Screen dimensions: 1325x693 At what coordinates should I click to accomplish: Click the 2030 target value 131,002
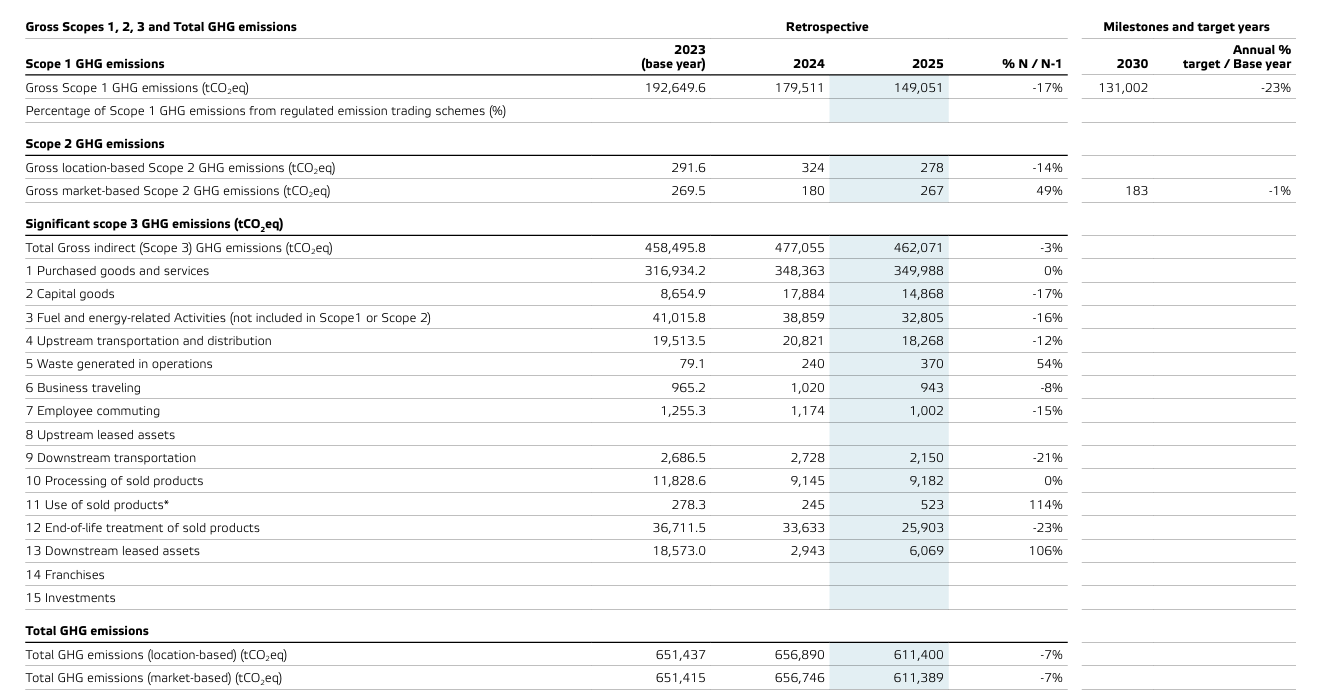click(x=1122, y=88)
